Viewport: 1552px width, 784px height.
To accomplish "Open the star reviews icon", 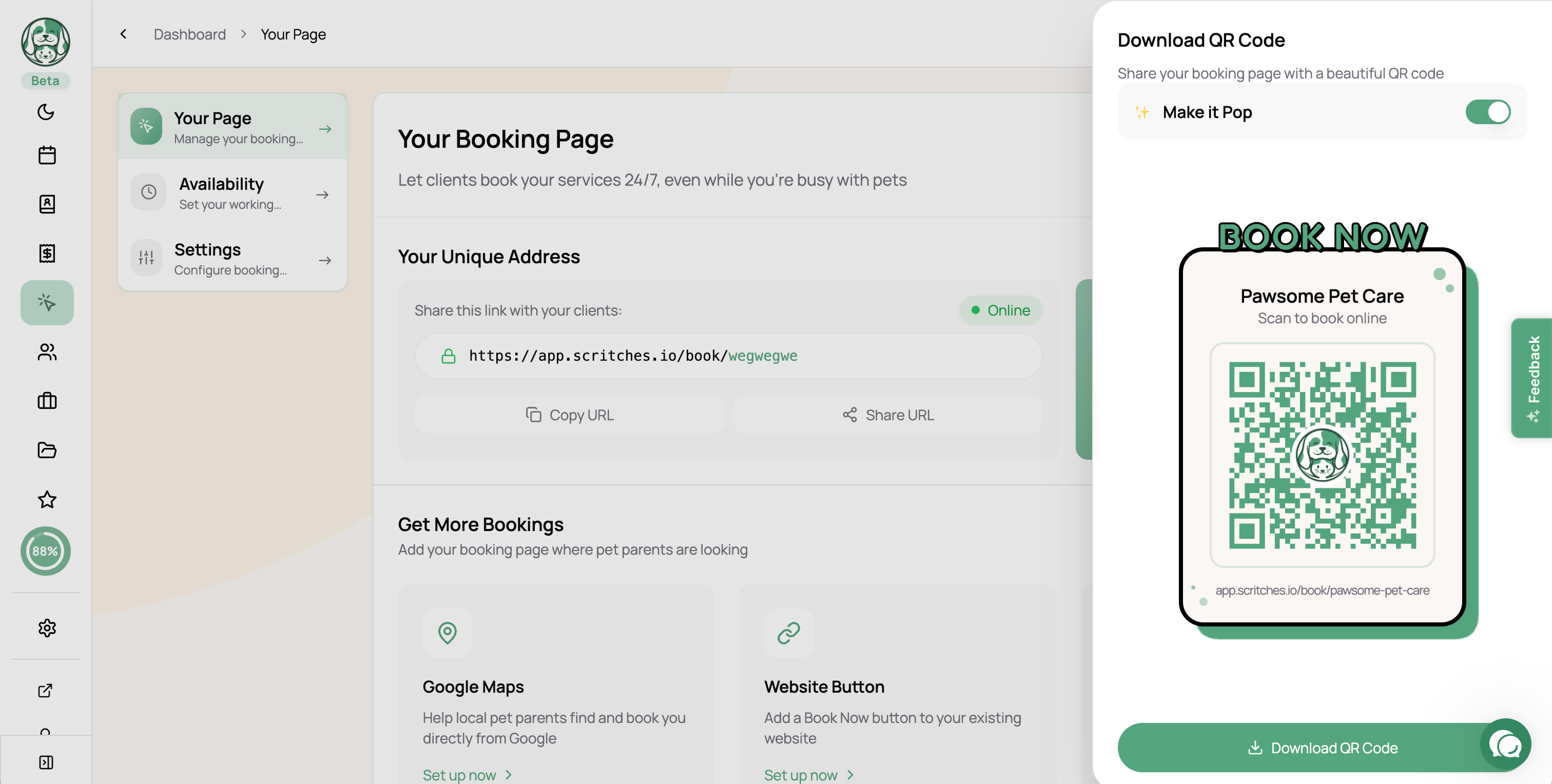I will pos(47,499).
